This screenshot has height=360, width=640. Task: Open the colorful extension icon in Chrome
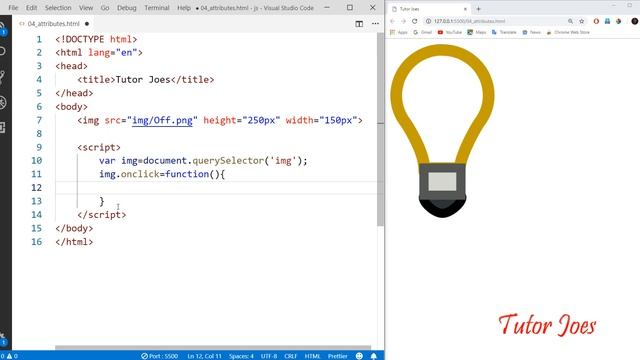tap(619, 21)
